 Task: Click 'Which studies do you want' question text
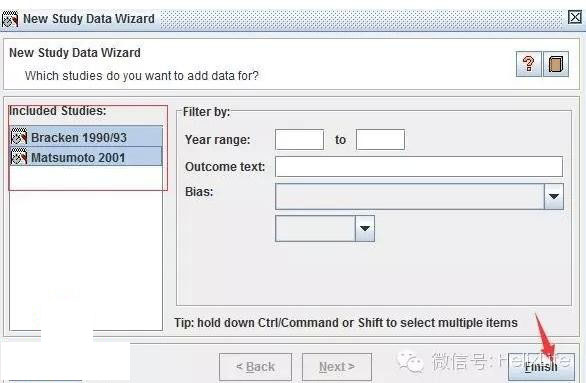pos(142,76)
